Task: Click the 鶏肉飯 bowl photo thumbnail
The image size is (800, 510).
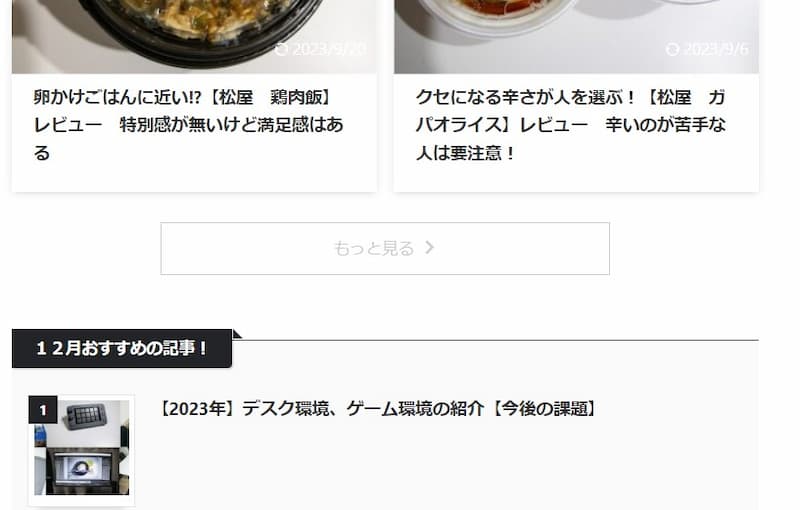Action: [194, 37]
